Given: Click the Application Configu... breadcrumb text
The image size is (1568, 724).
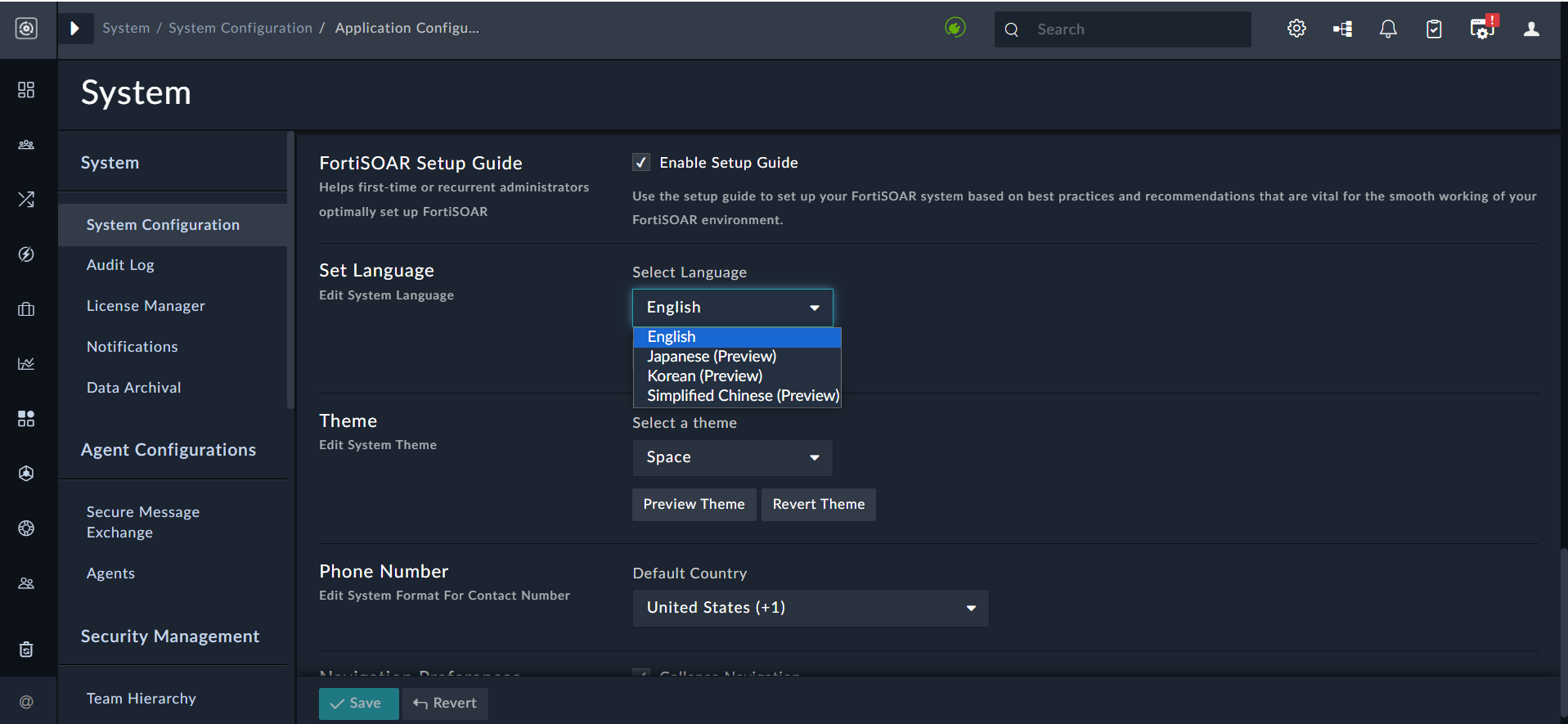Looking at the screenshot, I should pos(407,28).
